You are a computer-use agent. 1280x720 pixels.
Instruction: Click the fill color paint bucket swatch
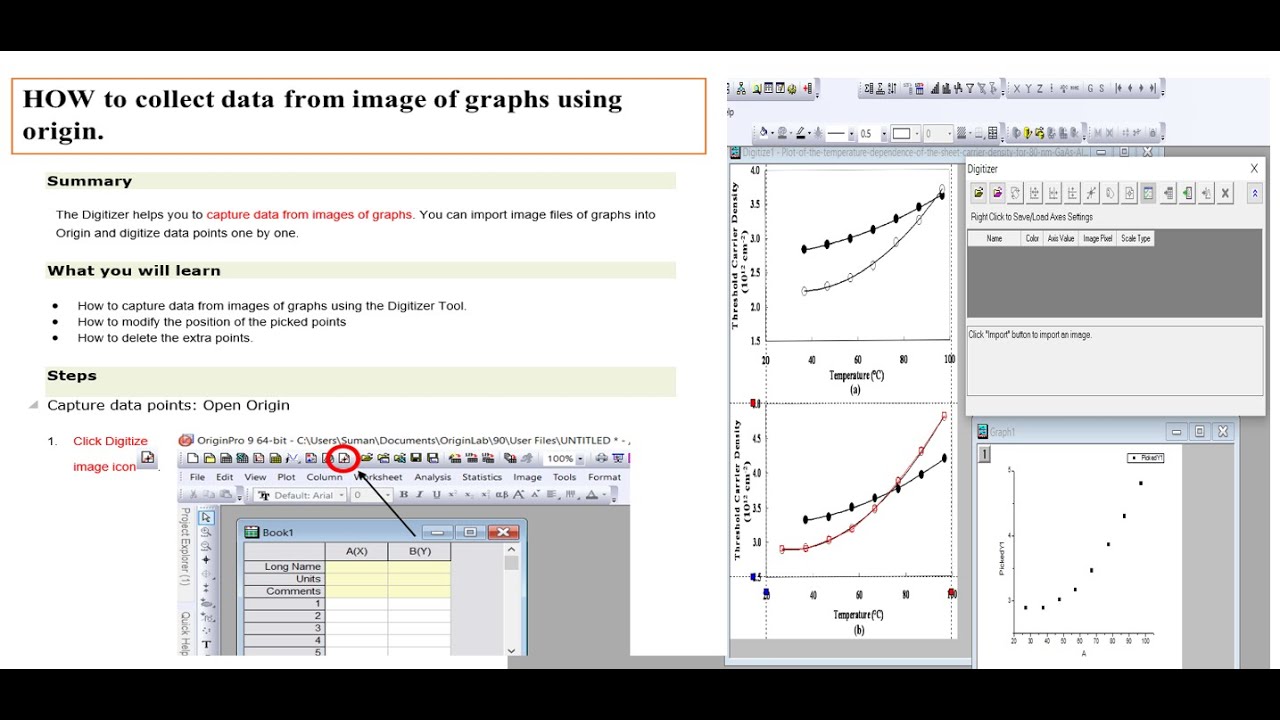click(x=763, y=132)
